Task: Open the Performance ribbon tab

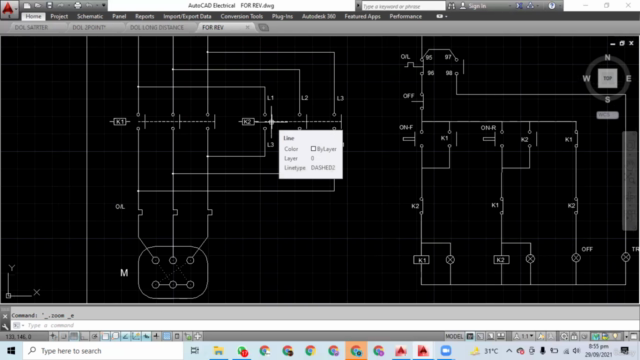Action: tap(406, 16)
